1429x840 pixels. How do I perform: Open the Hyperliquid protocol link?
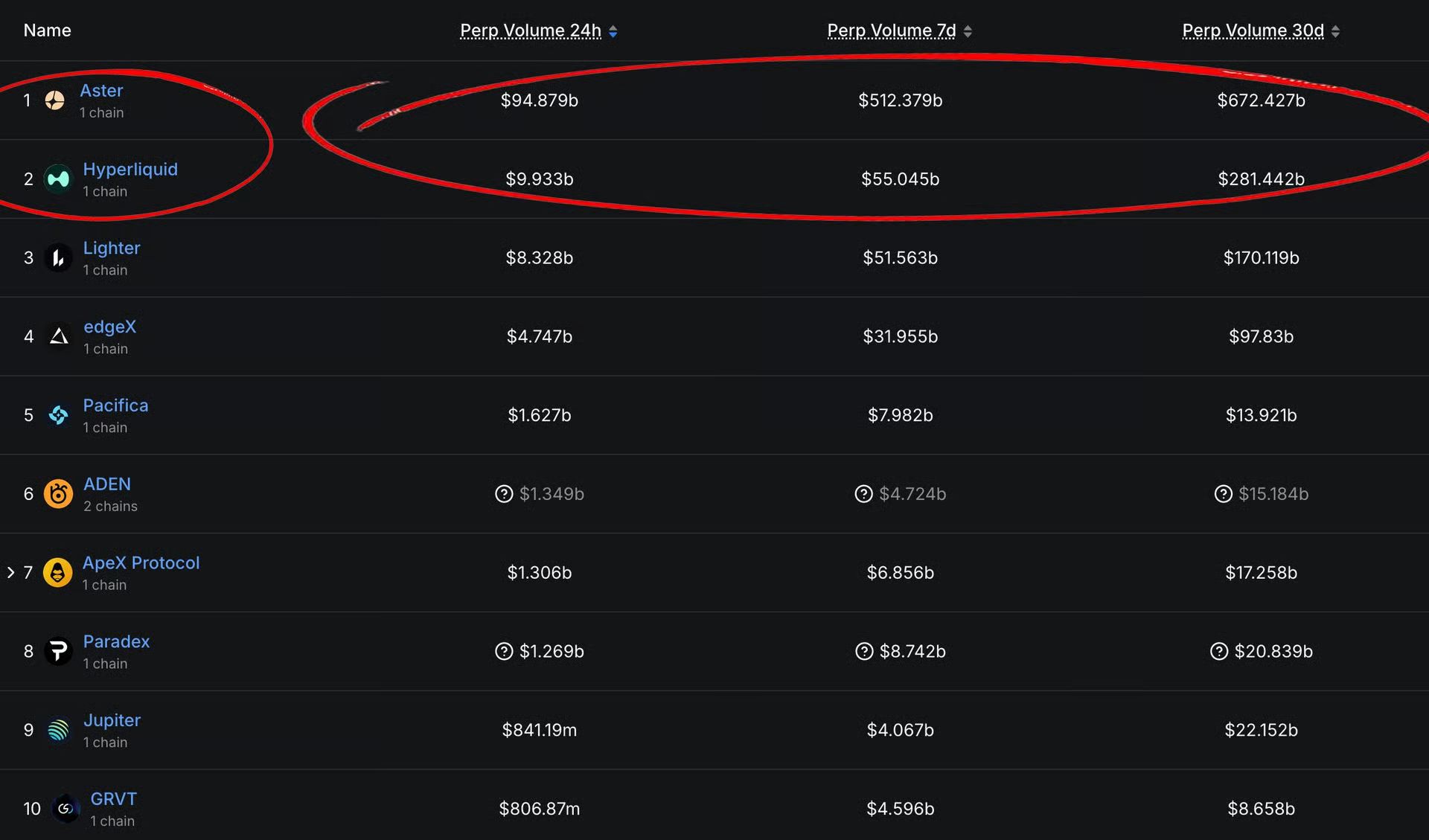point(130,170)
